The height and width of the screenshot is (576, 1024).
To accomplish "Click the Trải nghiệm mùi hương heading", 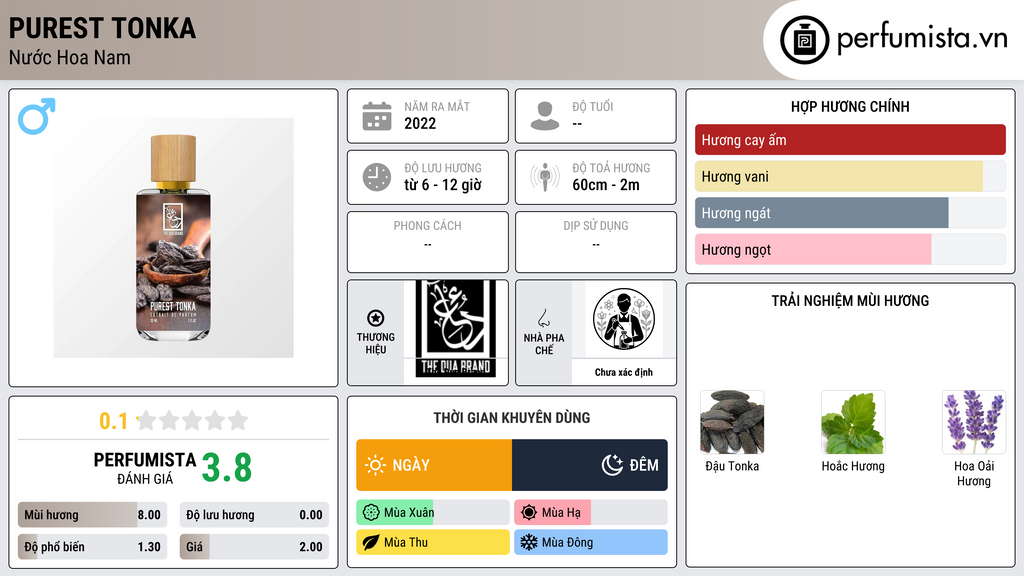I will [850, 301].
